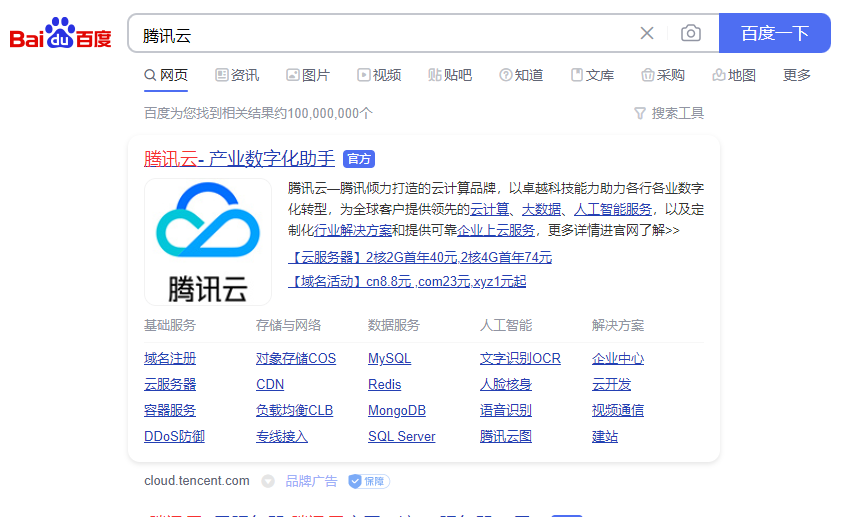Click the 基础服务 column heading
Screen dimensions: 851x517
pyautogui.click(x=170, y=325)
